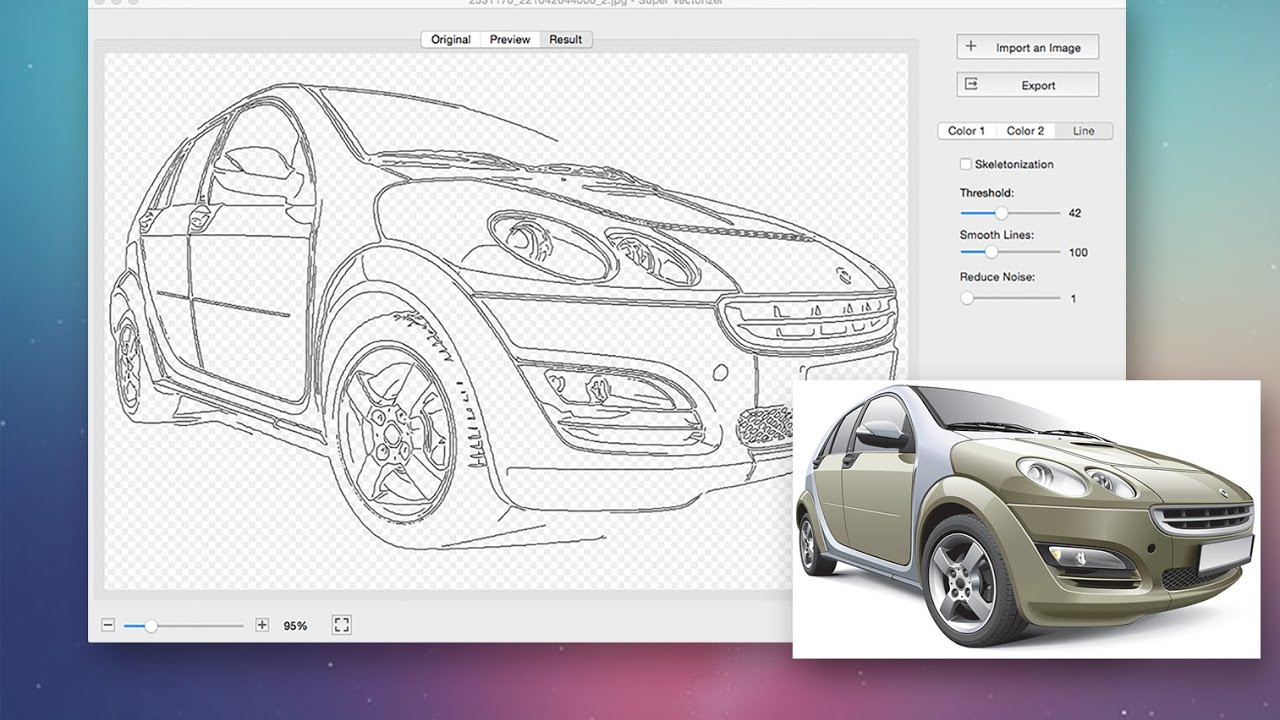Click the Import an Image button
This screenshot has width=1280, height=720.
[x=1027, y=46]
